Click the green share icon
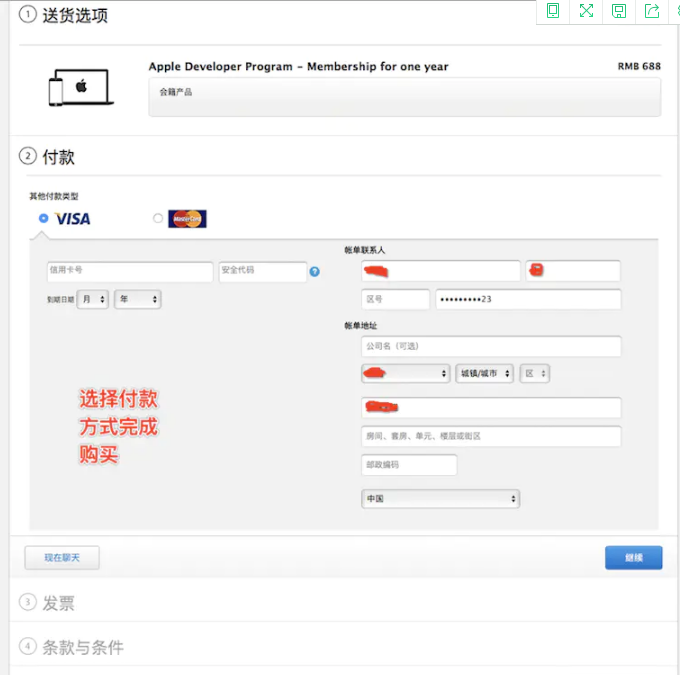Image resolution: width=680 pixels, height=675 pixels. (652, 11)
